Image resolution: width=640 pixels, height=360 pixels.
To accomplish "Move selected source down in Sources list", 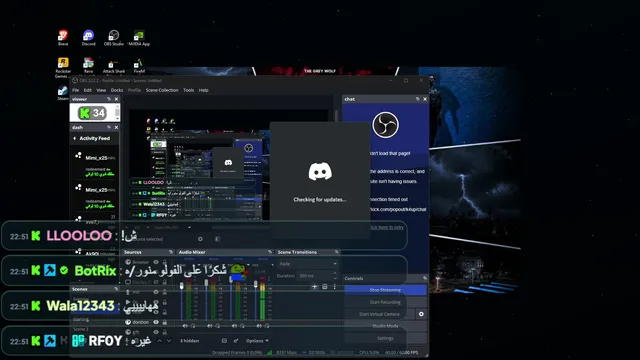I will [x=169, y=341].
